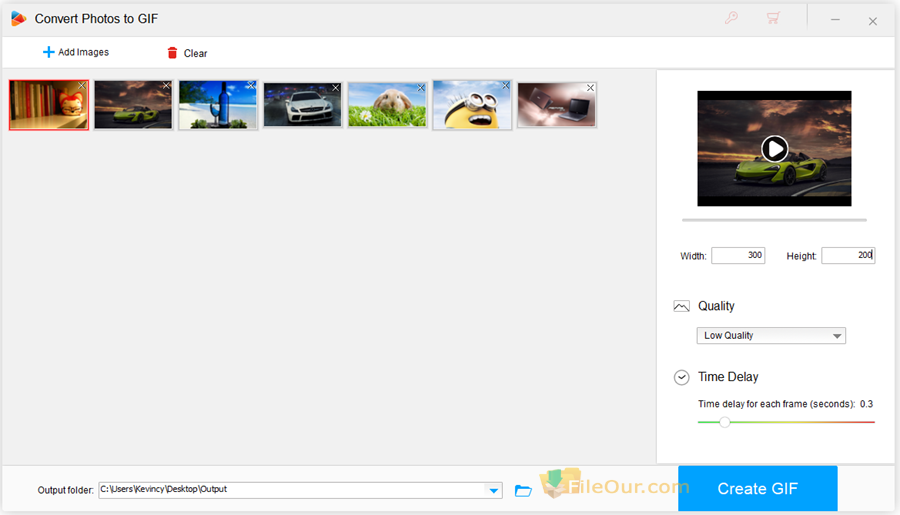Screen dimensions: 900x515
Task: Remove the rabbit image
Action: [x=421, y=88]
